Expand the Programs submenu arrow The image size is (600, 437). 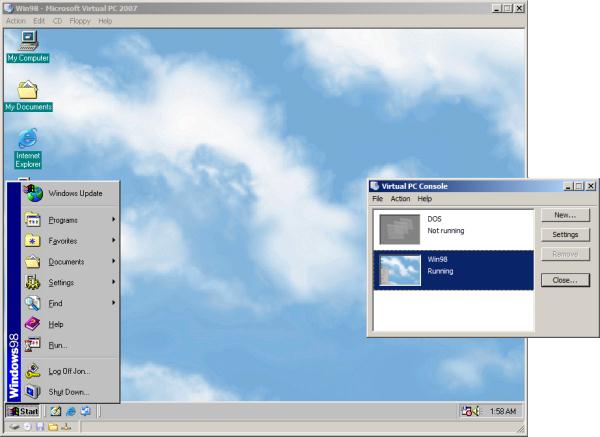point(113,220)
